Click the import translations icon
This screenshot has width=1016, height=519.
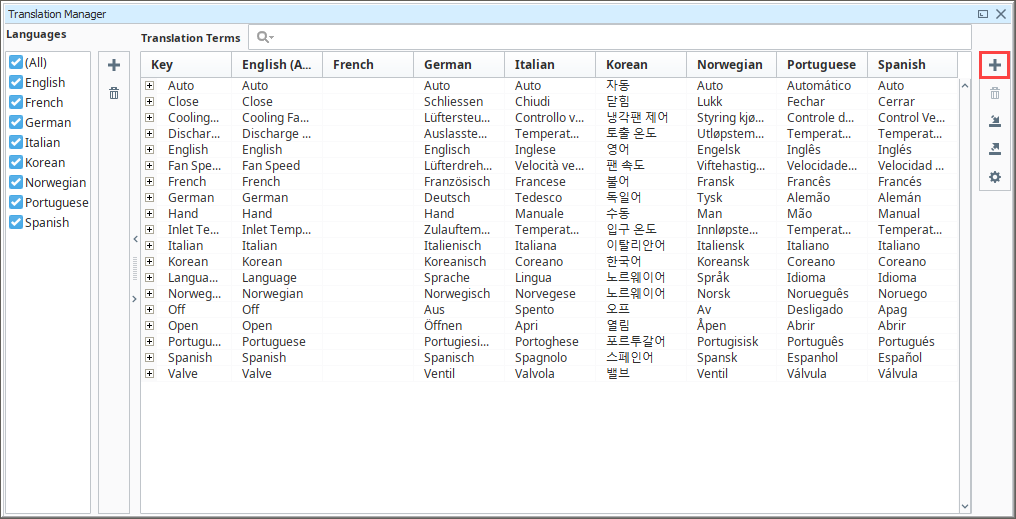(995, 121)
